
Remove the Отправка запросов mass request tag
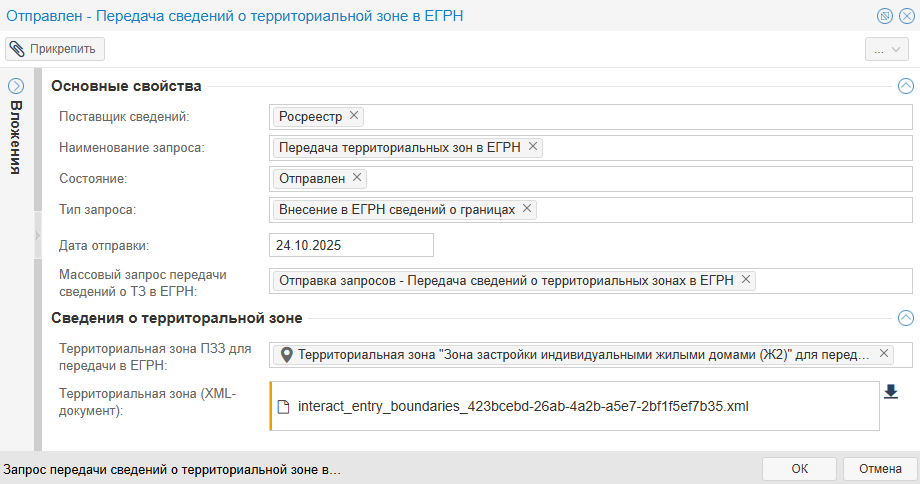point(746,280)
